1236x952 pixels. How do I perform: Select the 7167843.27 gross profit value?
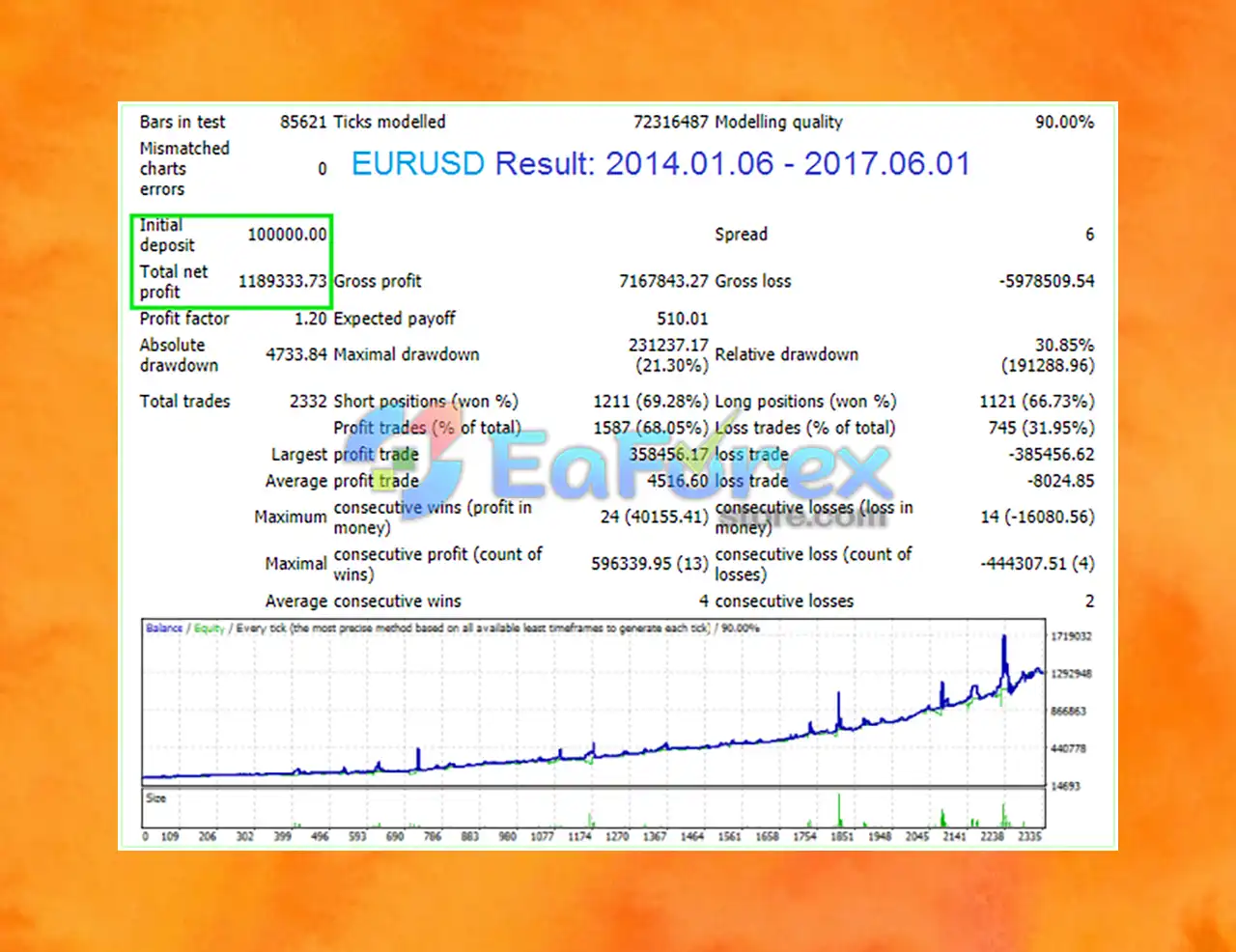664,281
